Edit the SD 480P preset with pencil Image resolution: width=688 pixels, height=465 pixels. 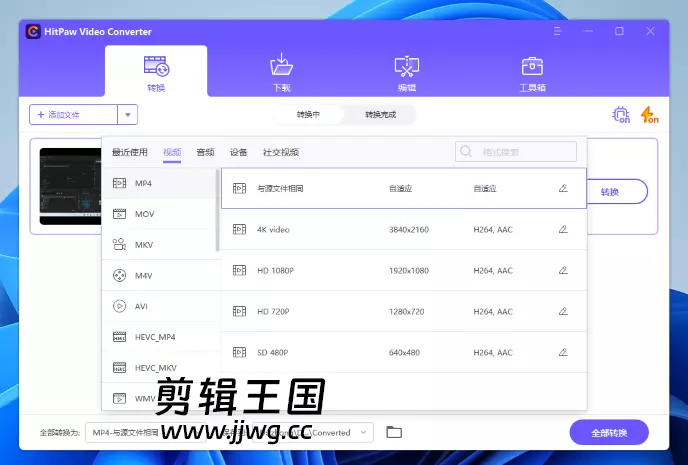click(563, 352)
